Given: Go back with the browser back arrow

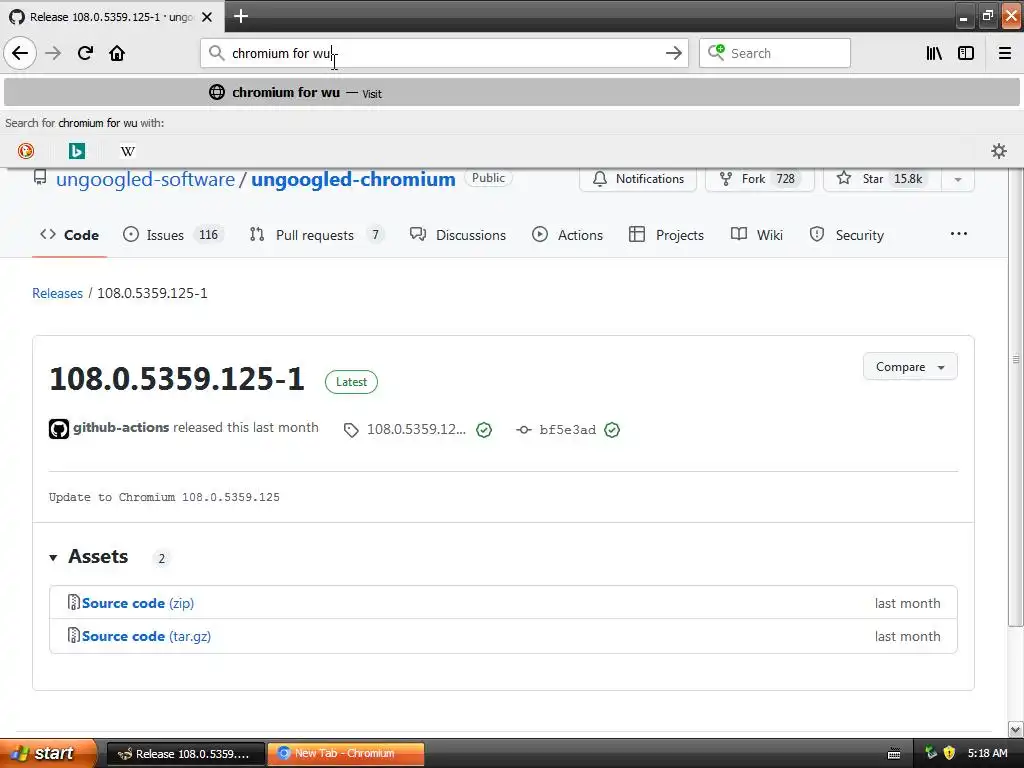Looking at the screenshot, I should [x=20, y=53].
